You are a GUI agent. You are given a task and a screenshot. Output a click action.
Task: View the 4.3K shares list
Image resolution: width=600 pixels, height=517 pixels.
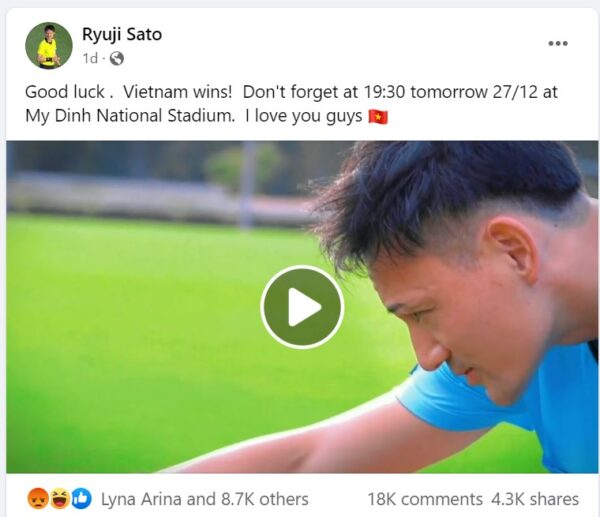pyautogui.click(x=535, y=499)
